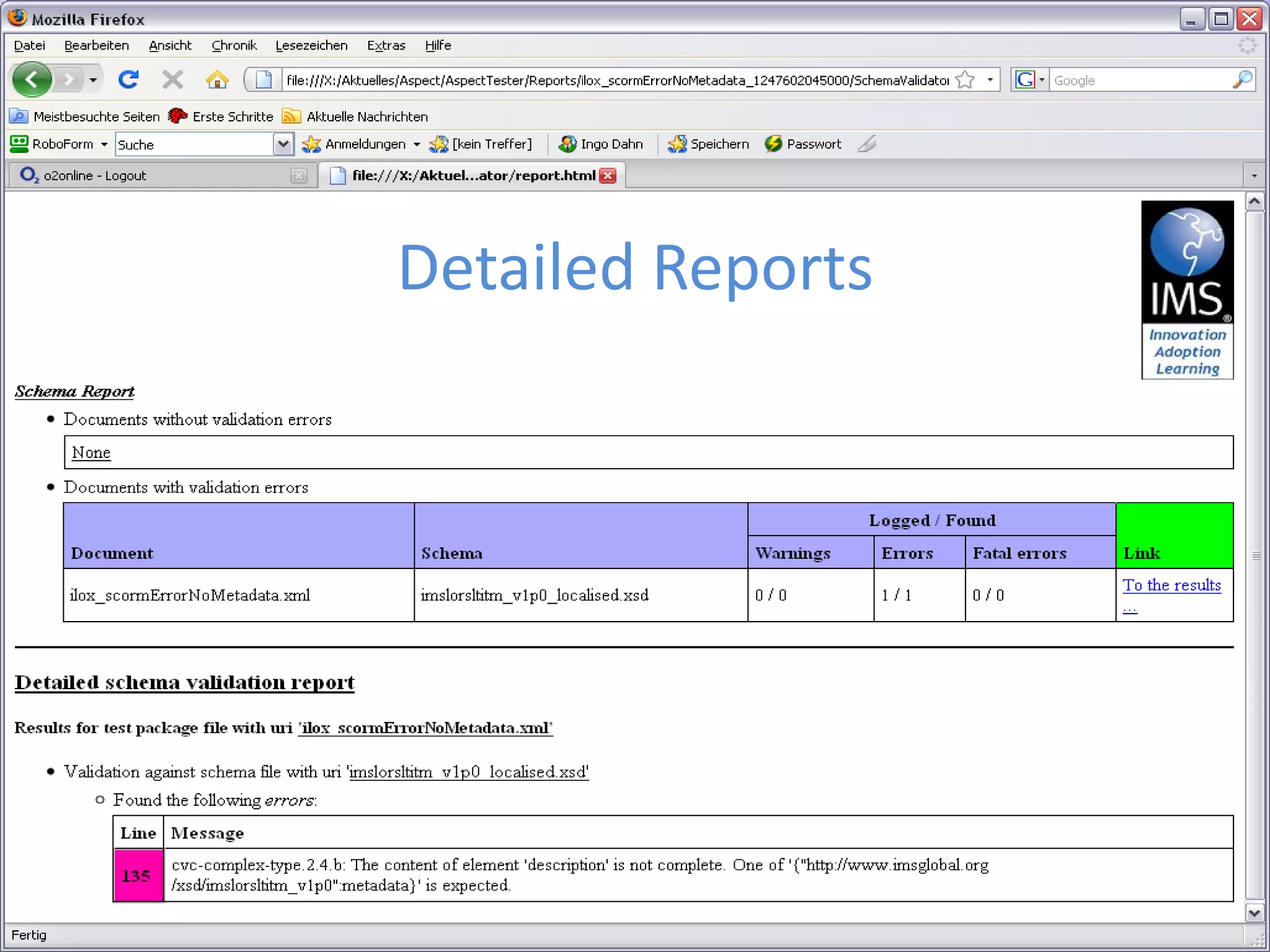Viewport: 1270px width, 952px height.
Task: Click the address bar URL field
Action: [617, 80]
